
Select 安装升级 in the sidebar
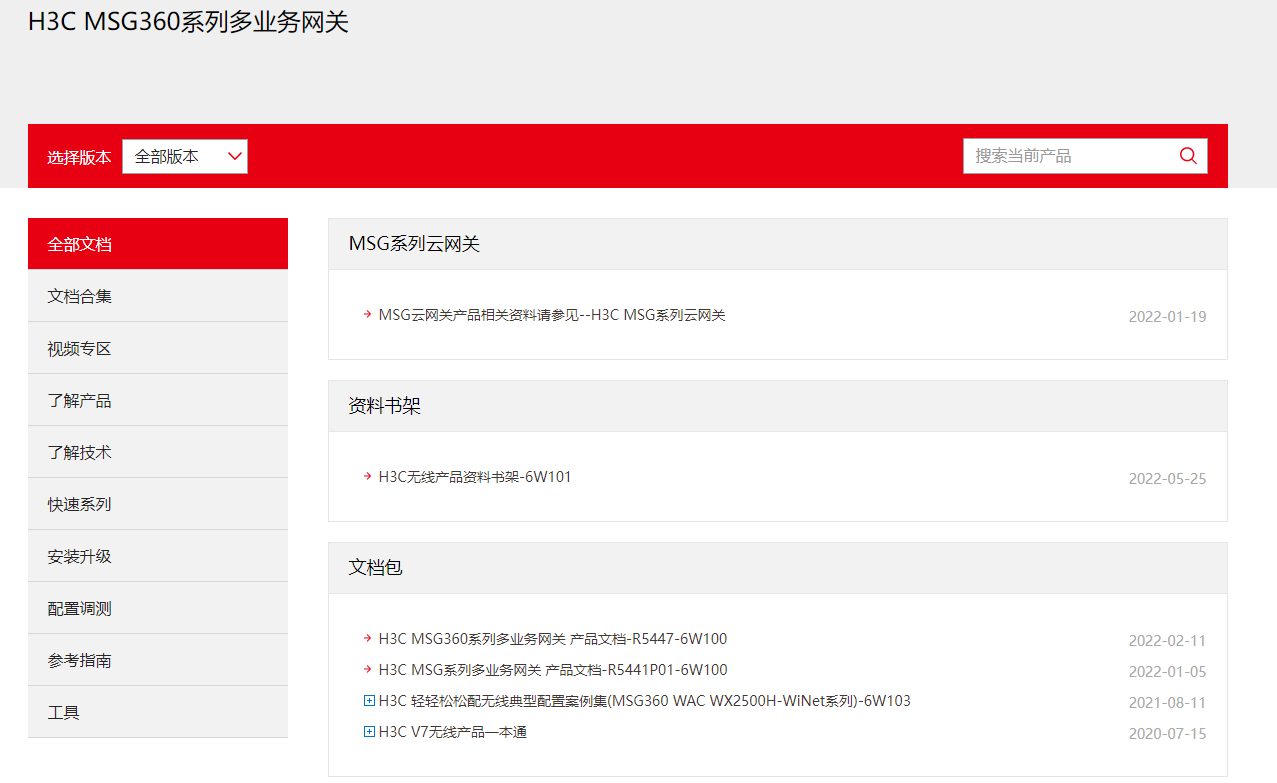[x=158, y=556]
